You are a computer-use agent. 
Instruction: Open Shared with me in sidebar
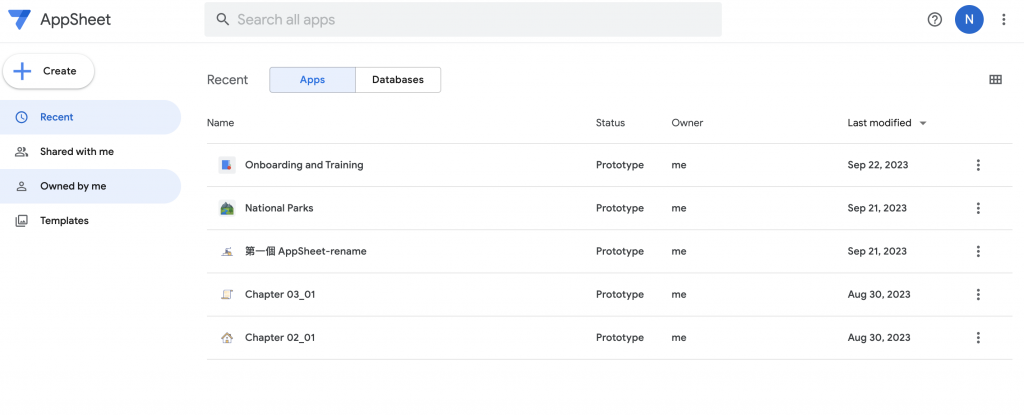(x=76, y=152)
